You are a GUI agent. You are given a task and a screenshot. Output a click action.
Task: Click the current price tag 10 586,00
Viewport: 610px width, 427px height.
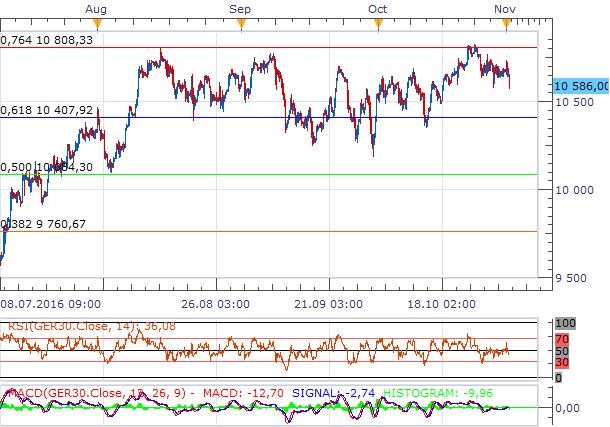tap(580, 87)
